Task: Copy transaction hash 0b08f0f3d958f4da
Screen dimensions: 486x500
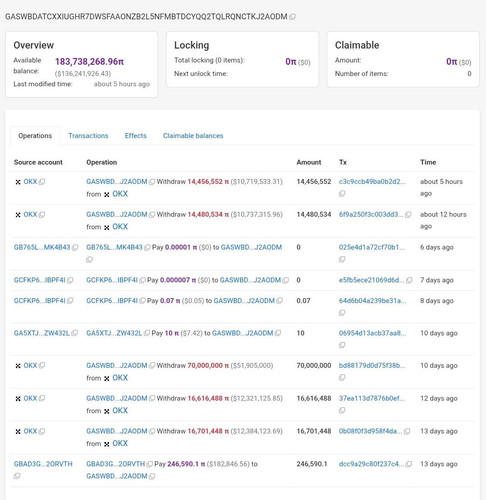Action: point(407,431)
